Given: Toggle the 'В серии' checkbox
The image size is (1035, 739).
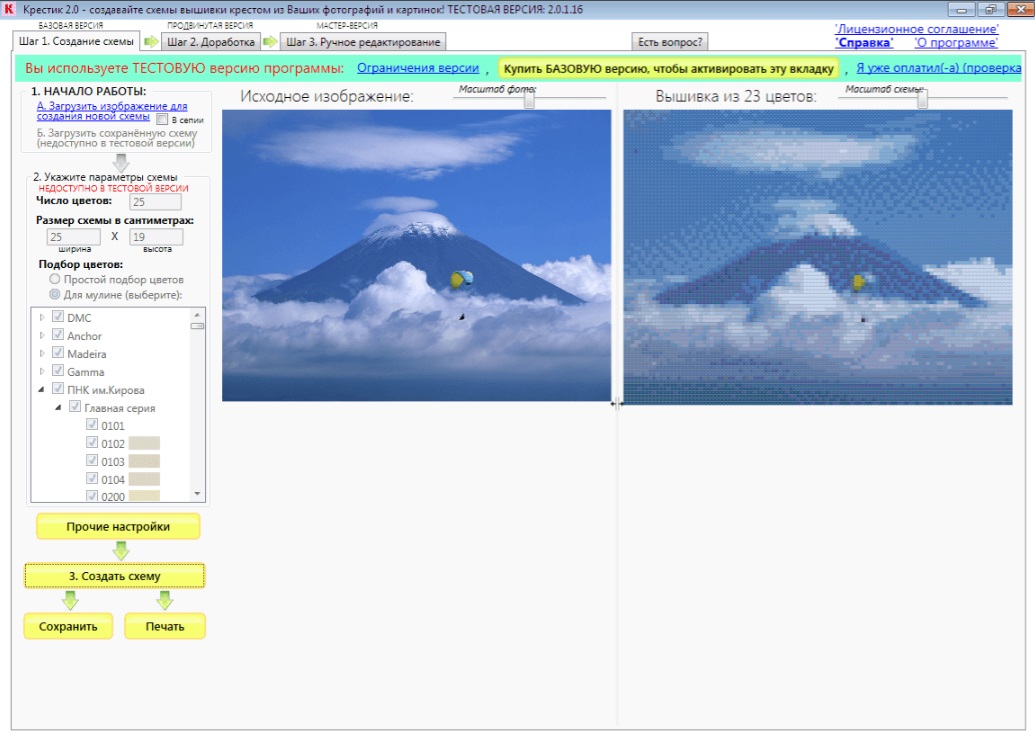Looking at the screenshot, I should (162, 119).
